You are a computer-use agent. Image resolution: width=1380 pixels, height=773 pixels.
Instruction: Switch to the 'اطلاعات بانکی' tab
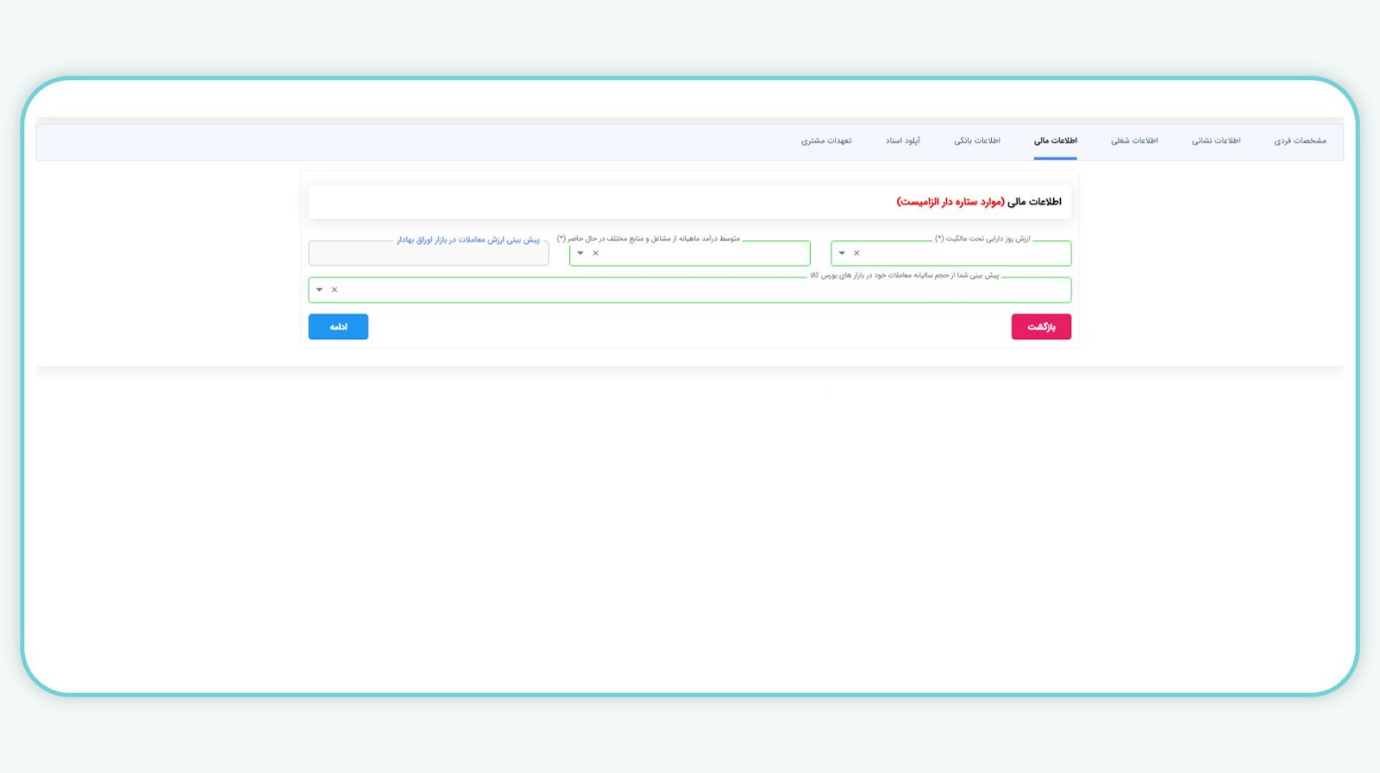point(976,141)
